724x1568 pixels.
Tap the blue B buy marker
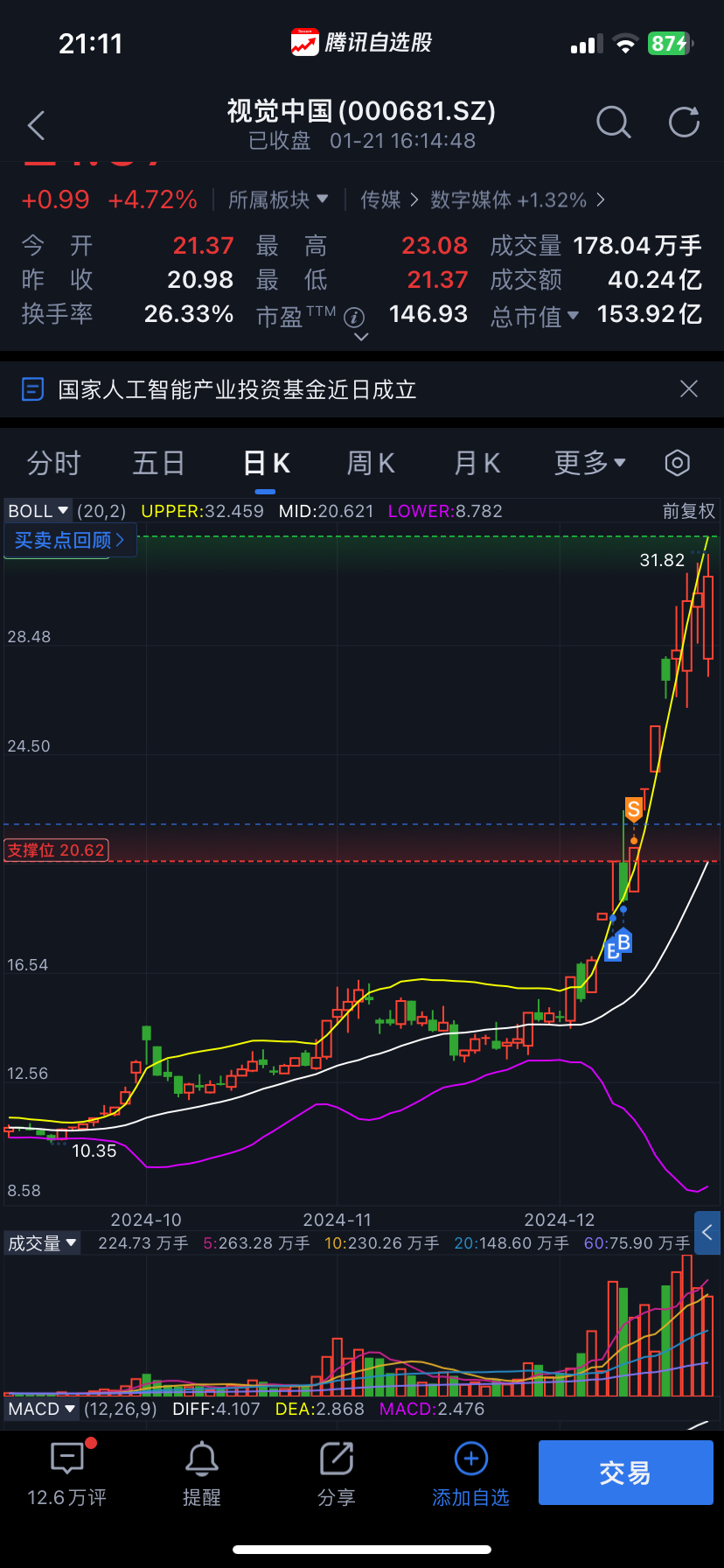click(623, 942)
